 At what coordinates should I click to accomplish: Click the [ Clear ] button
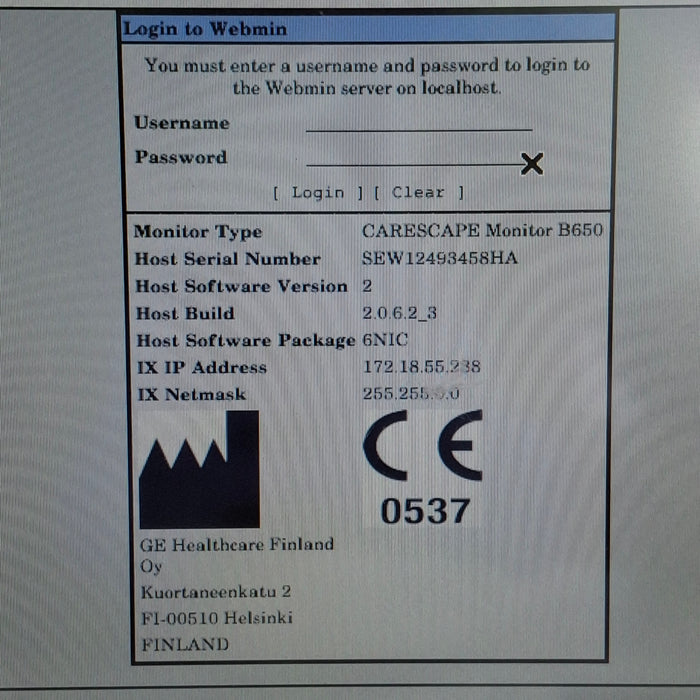[419, 193]
